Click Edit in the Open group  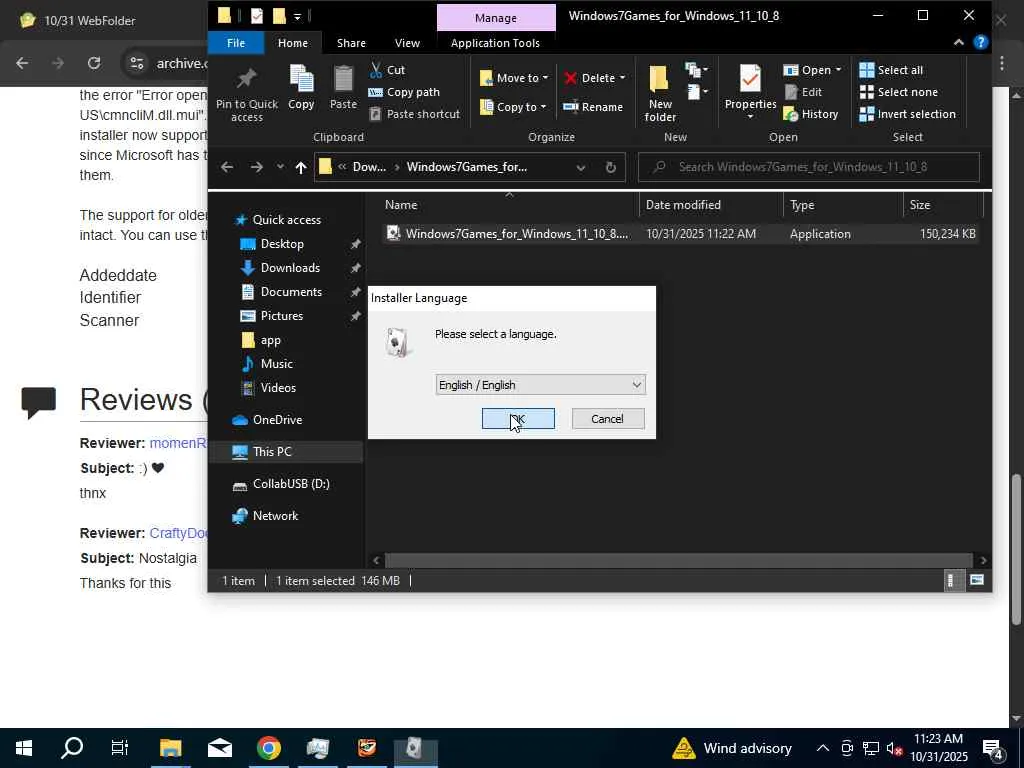[803, 92]
